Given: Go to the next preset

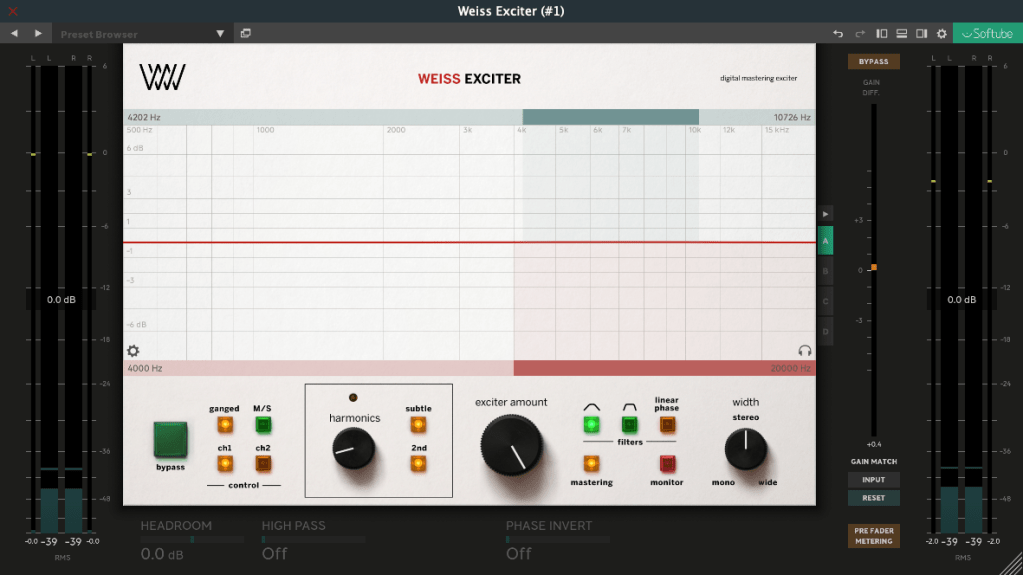Looking at the screenshot, I should point(38,34).
